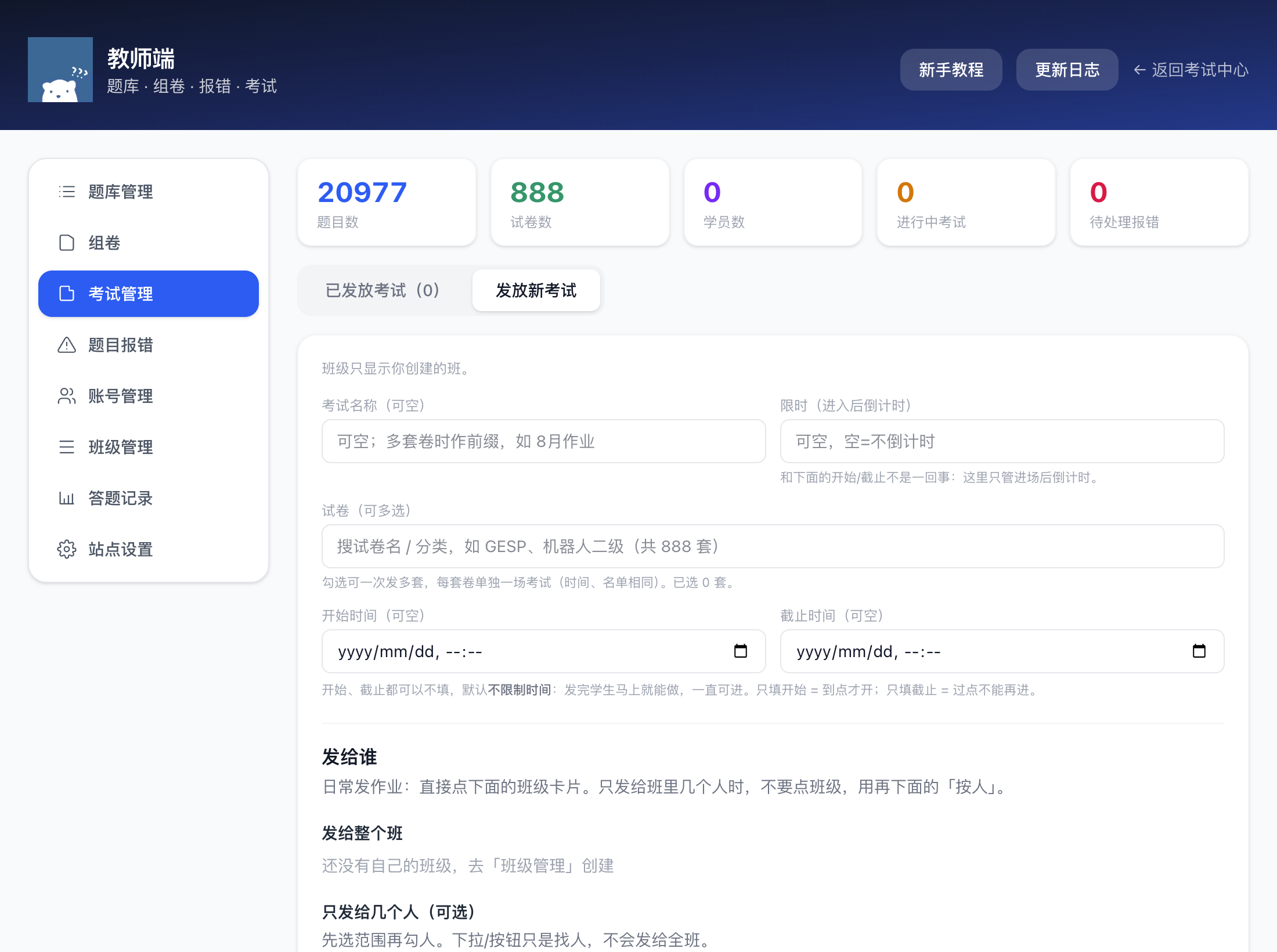The height and width of the screenshot is (952, 1277).
Task: Open 答题记录 page
Action: click(x=149, y=498)
